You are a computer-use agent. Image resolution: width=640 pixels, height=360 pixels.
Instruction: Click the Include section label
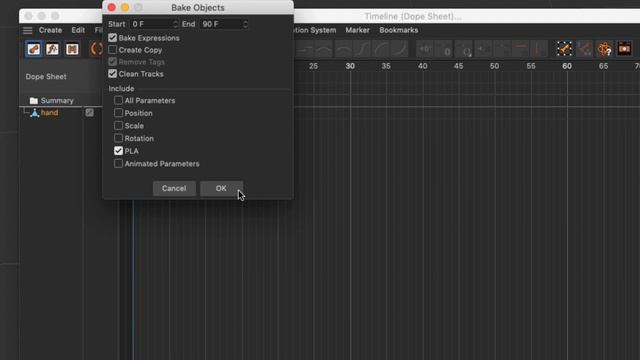121,89
